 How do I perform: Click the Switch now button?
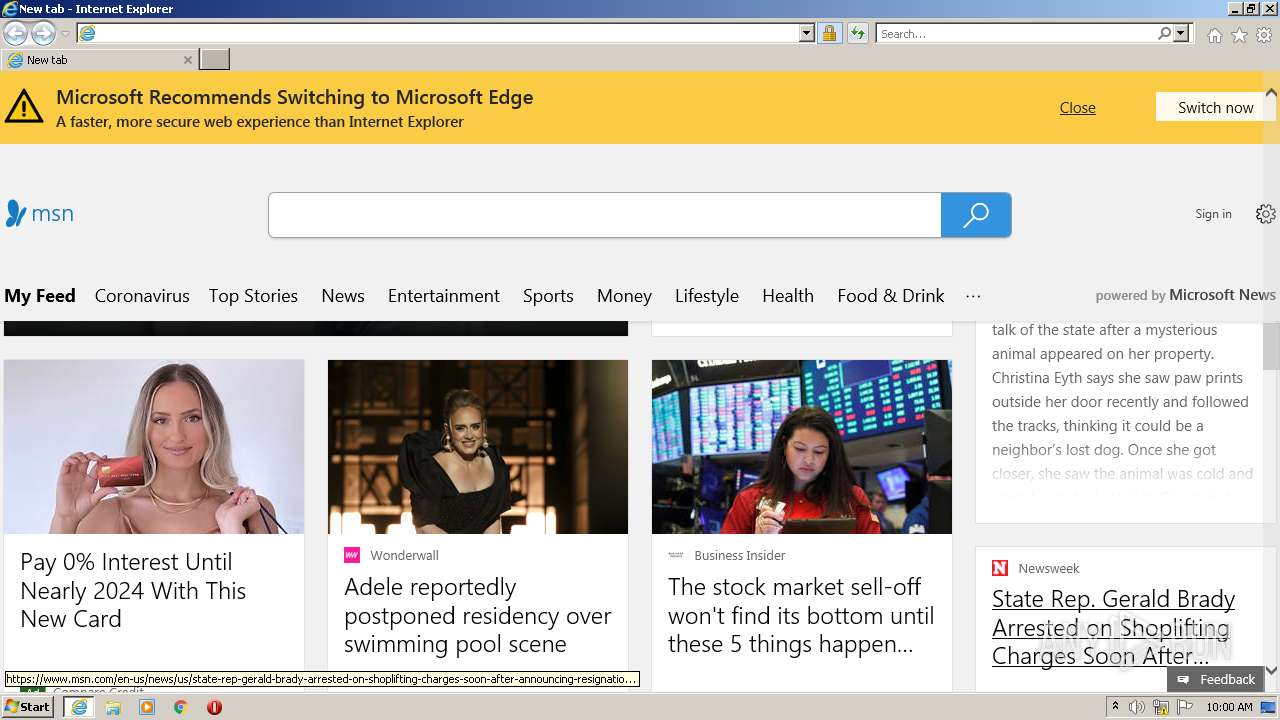[1215, 107]
